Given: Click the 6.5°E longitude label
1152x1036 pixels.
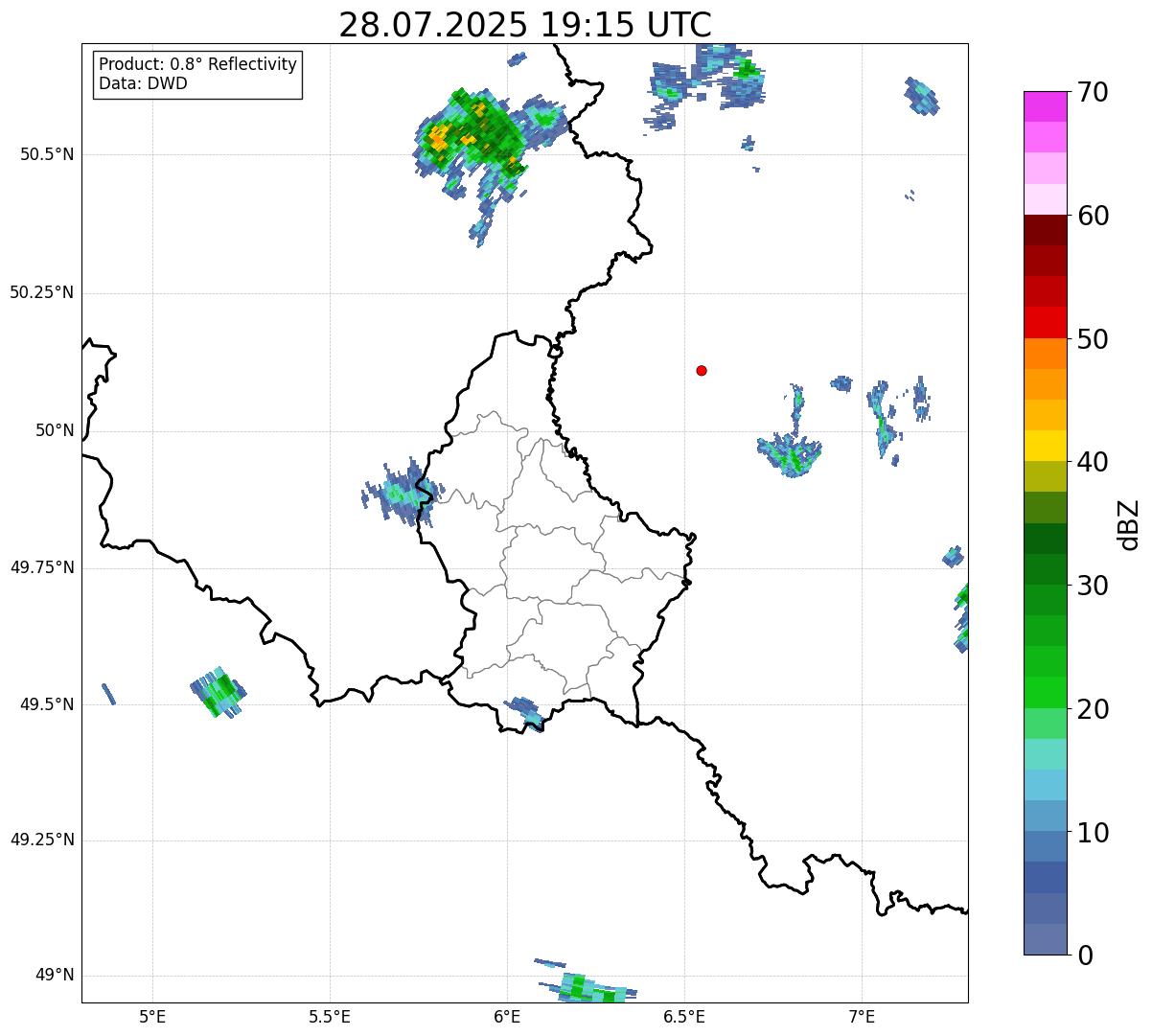Looking at the screenshot, I should coord(684,1016).
